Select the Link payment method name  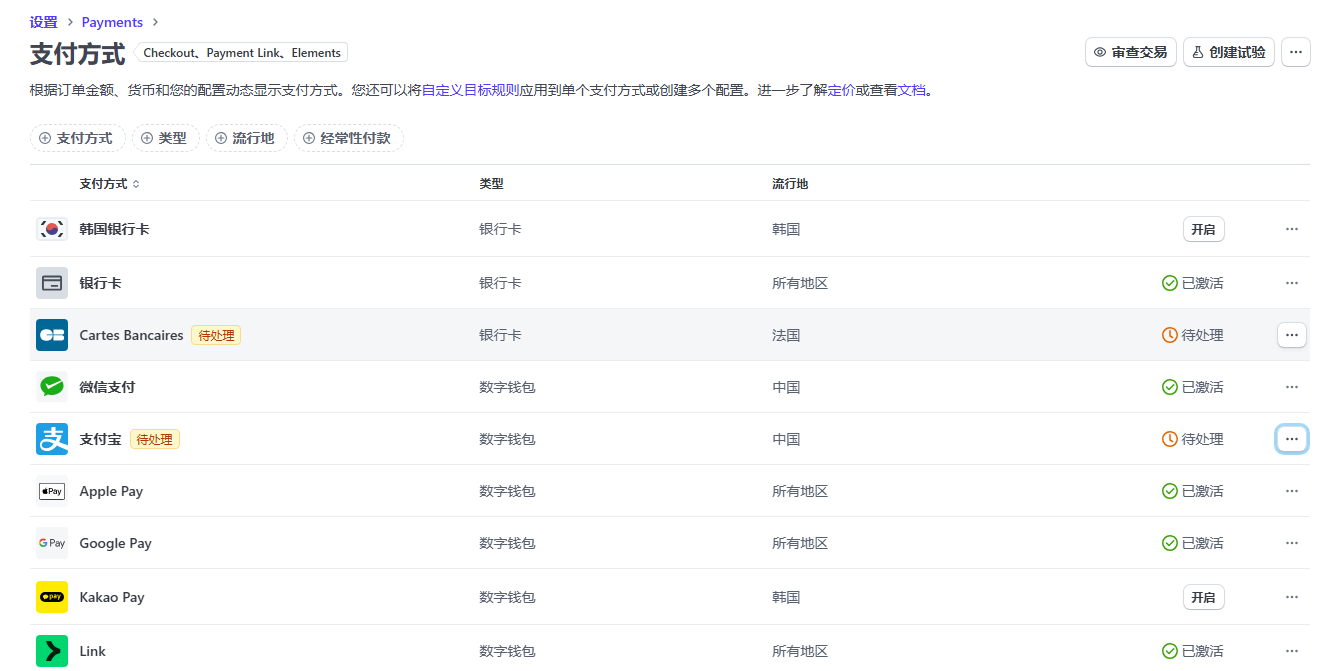(x=93, y=651)
